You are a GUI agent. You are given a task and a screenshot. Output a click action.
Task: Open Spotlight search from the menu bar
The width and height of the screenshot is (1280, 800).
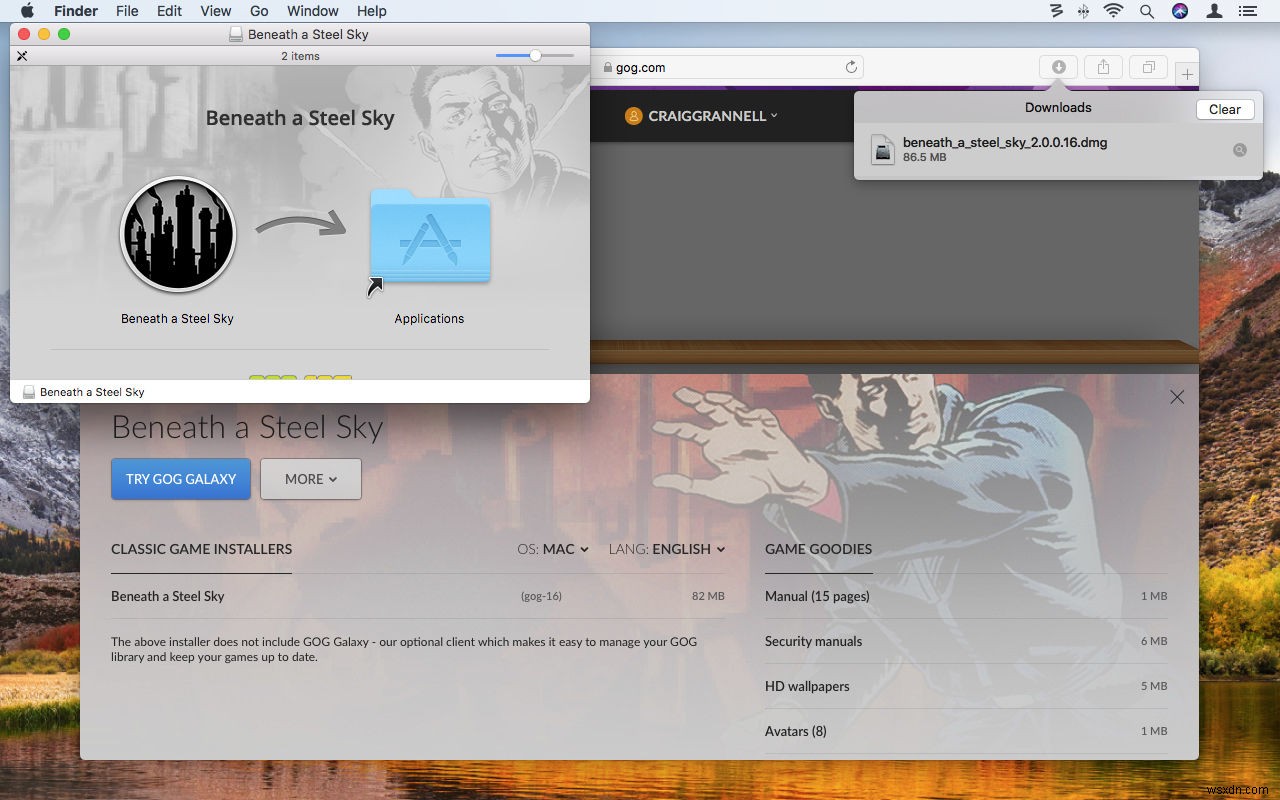[1146, 11]
